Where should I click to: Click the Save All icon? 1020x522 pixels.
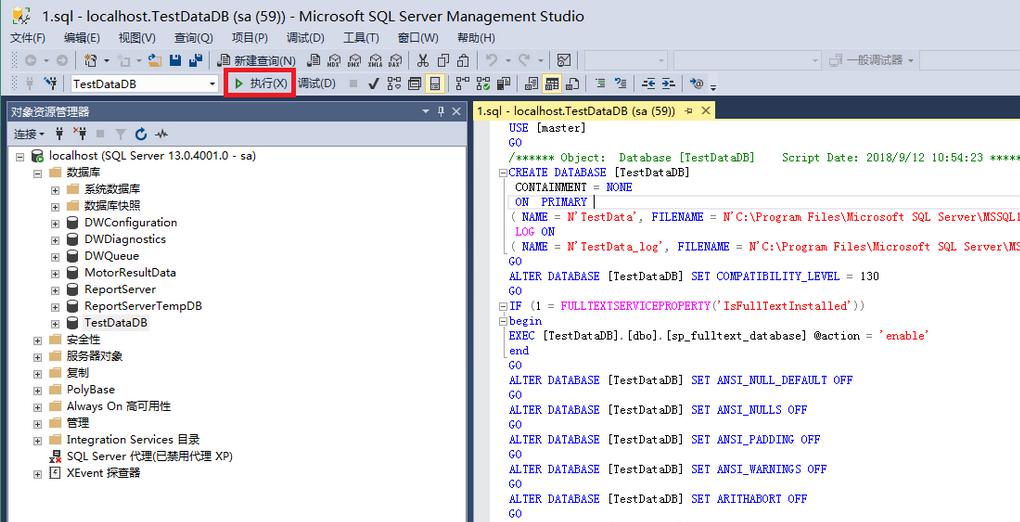[195, 61]
